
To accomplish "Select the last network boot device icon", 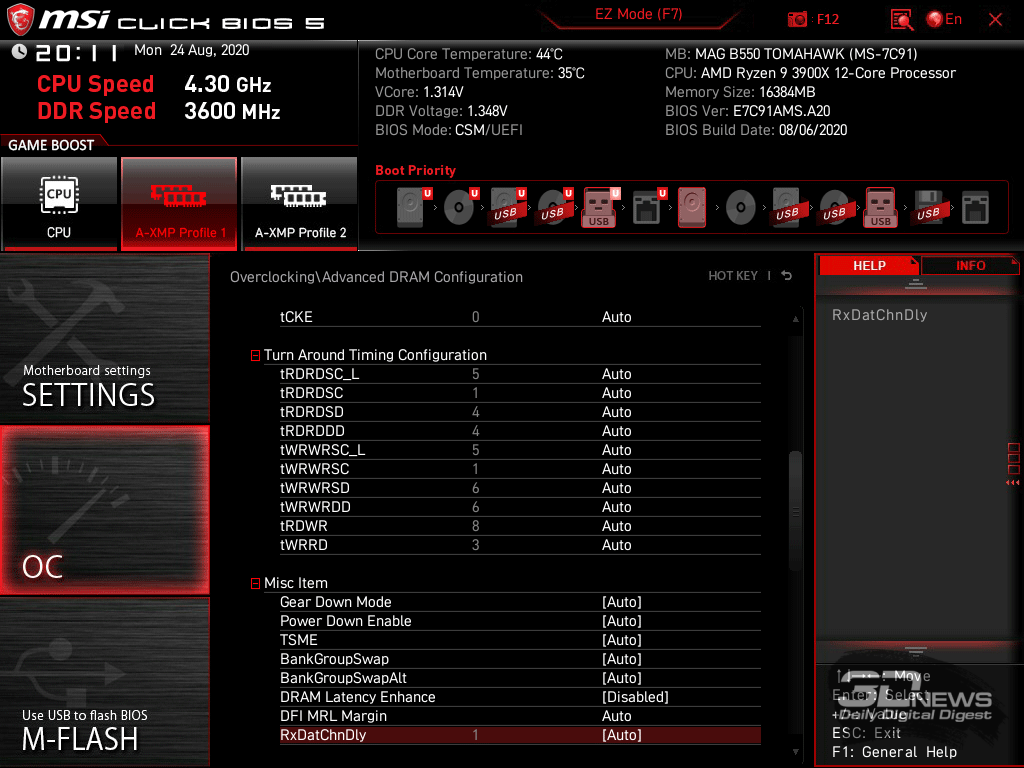I will click(975, 207).
